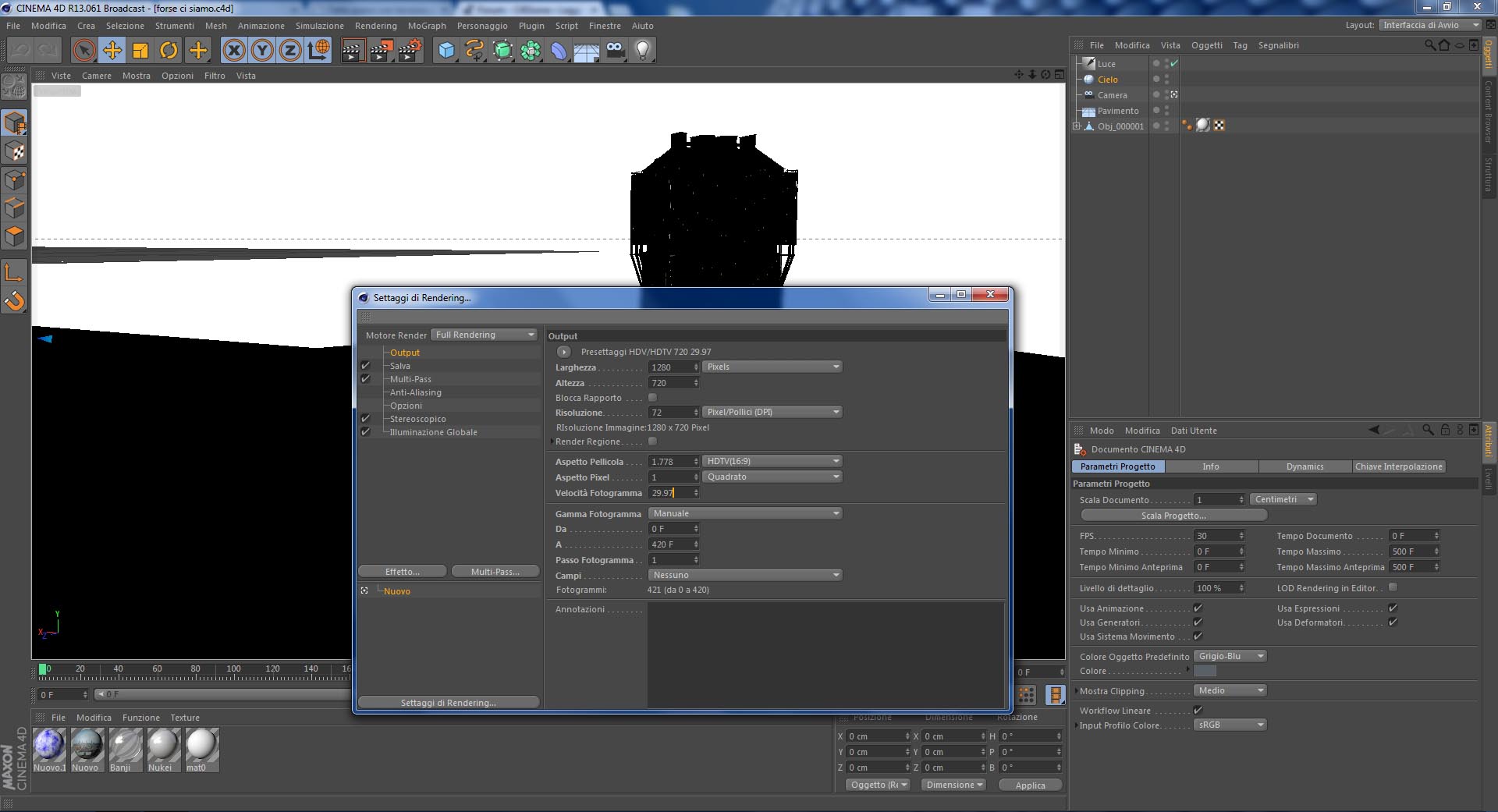Open the HDTV(16:9) film aspect dropdown
Image resolution: width=1498 pixels, height=812 pixels.
772,461
